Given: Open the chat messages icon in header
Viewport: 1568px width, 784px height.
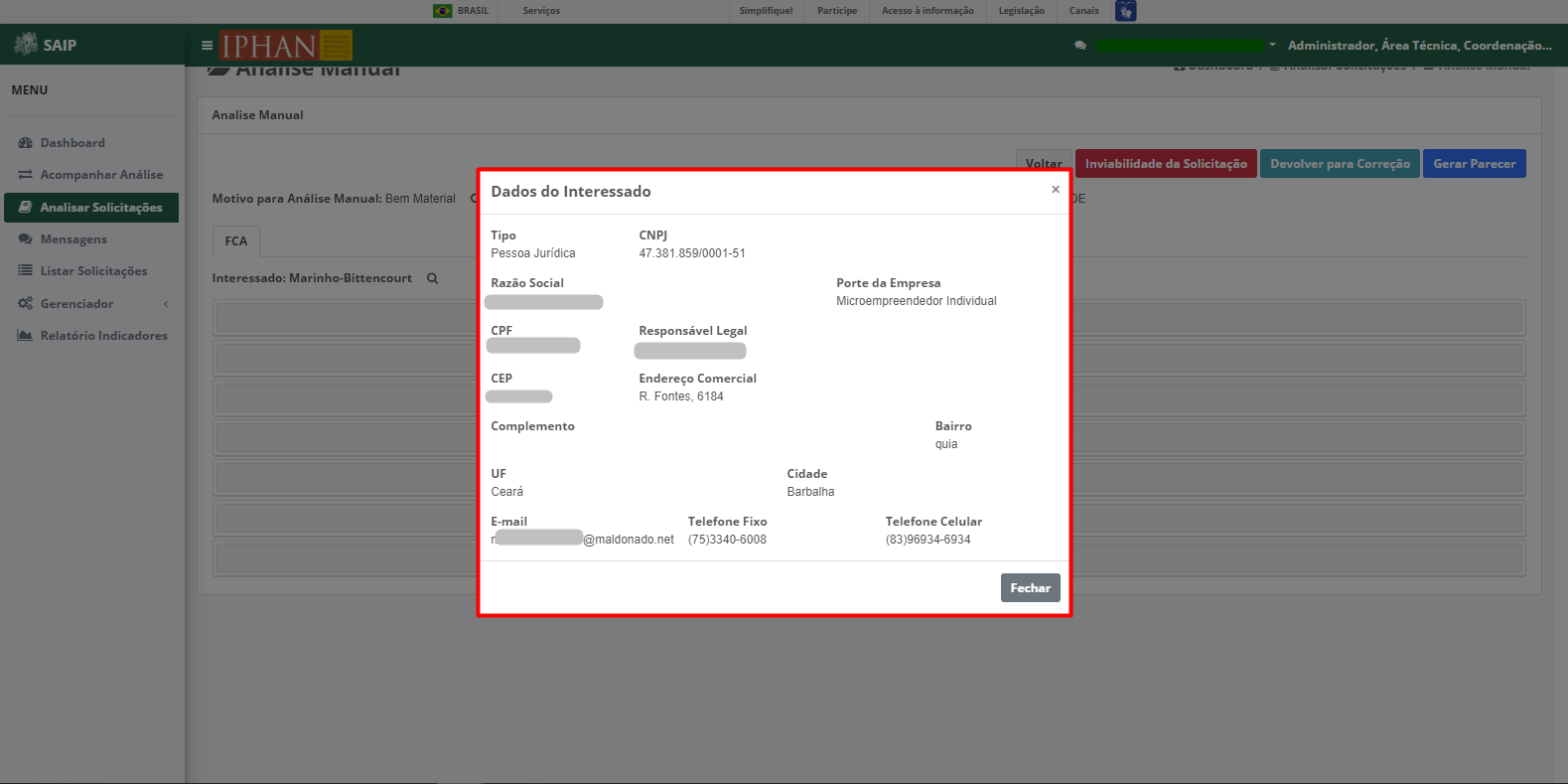Looking at the screenshot, I should pos(1080,46).
